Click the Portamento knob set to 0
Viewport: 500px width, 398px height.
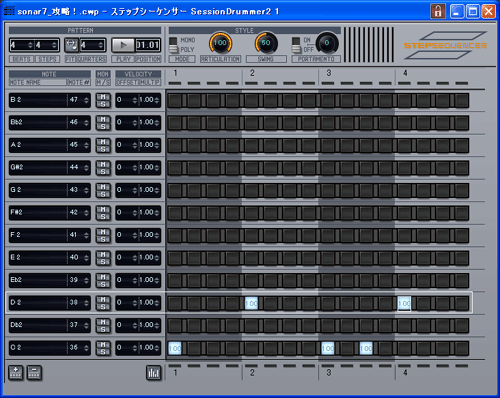point(327,43)
